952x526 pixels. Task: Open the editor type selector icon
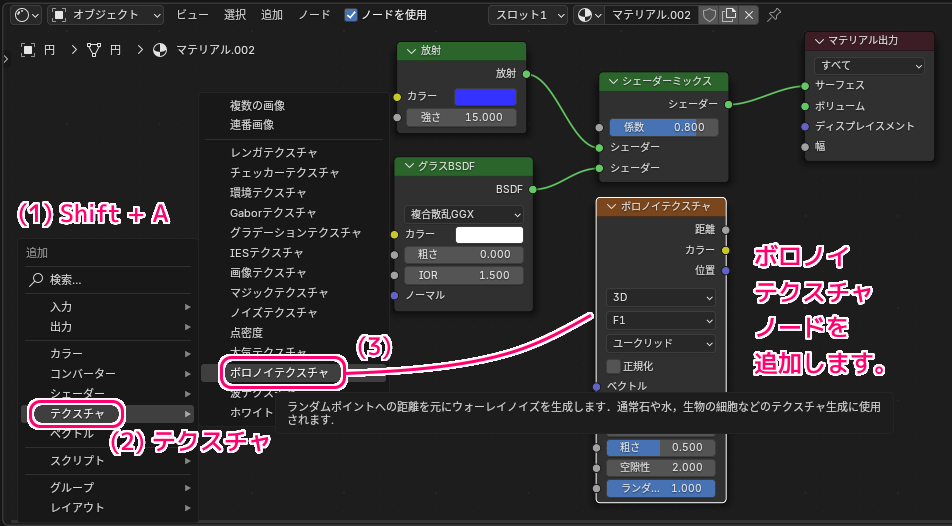click(x=26, y=15)
